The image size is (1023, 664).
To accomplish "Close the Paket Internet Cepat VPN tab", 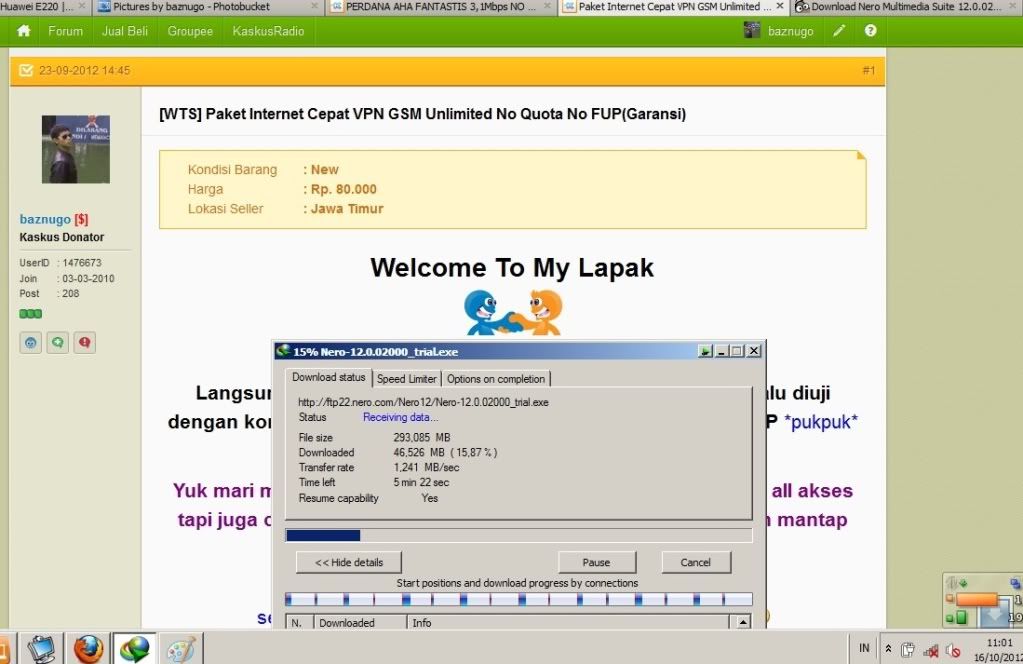I will [780, 6].
